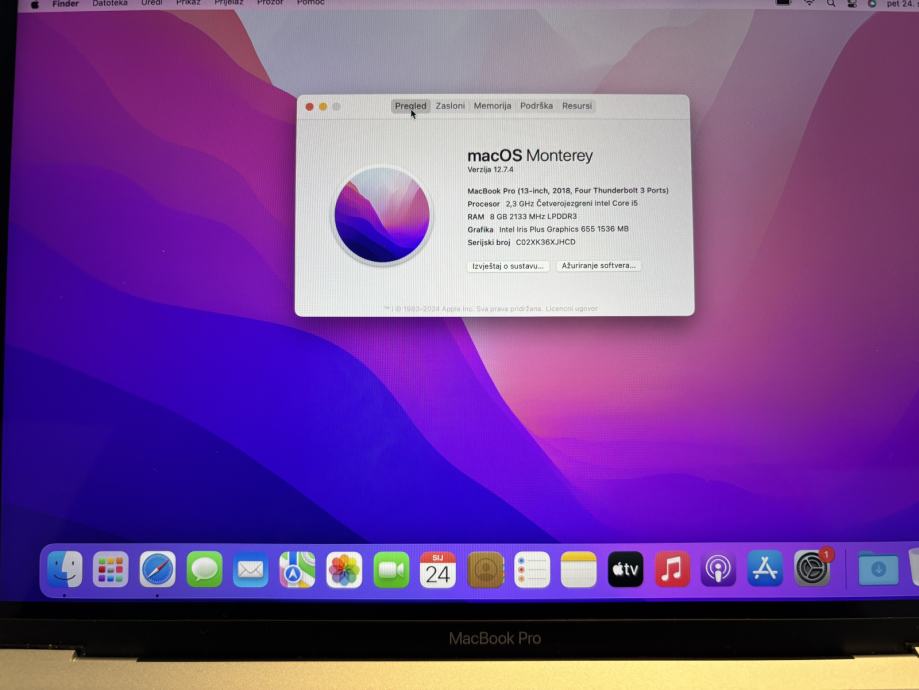The height and width of the screenshot is (690, 919).
Task: Open Music app in the Dock
Action: [x=672, y=569]
